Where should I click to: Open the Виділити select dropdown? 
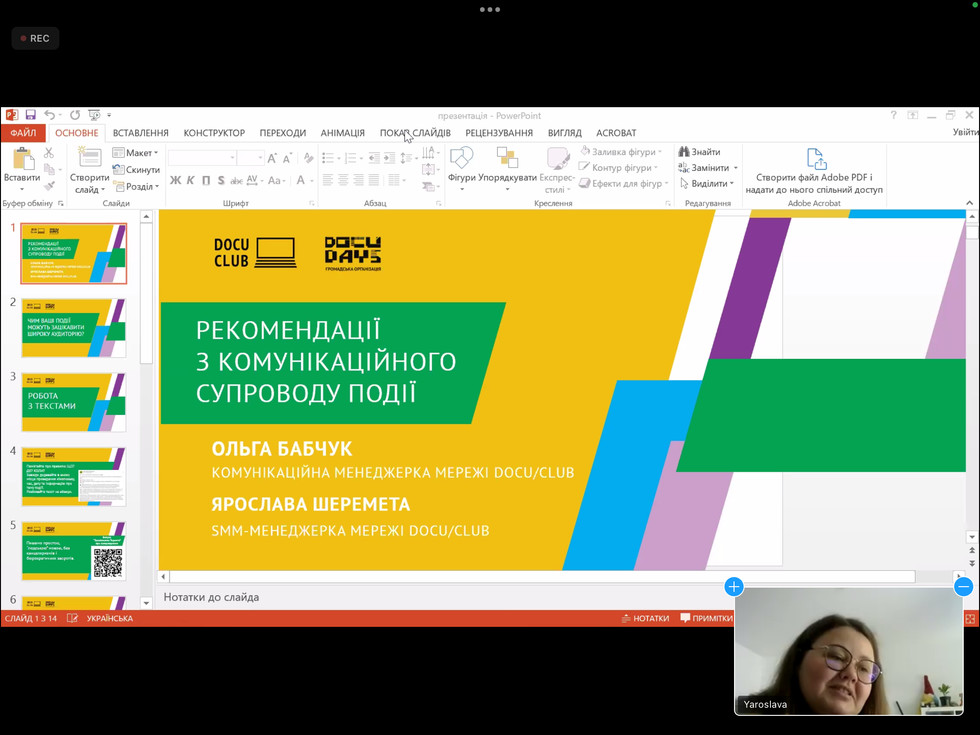click(x=706, y=184)
